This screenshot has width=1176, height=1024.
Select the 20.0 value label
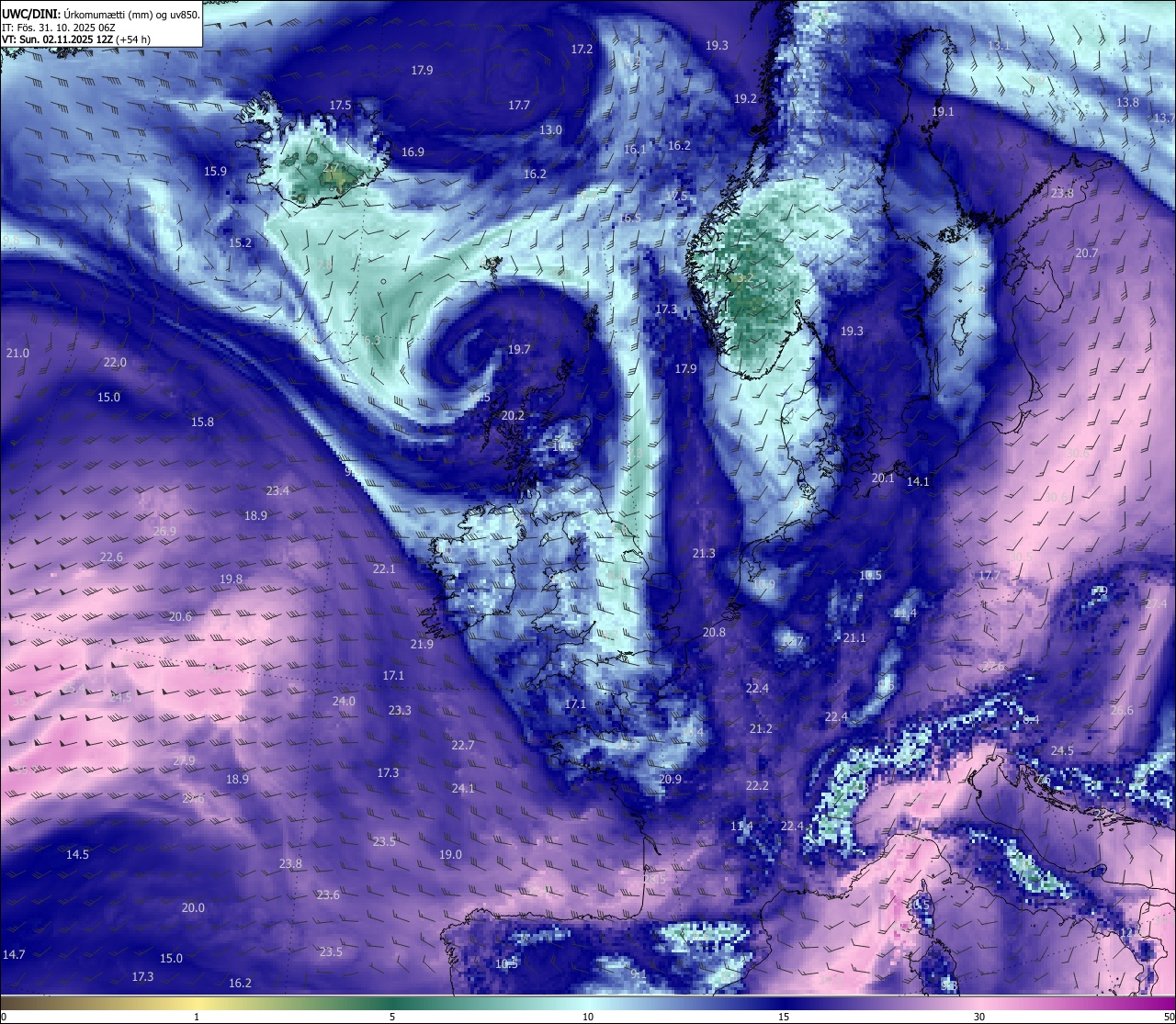tap(193, 907)
